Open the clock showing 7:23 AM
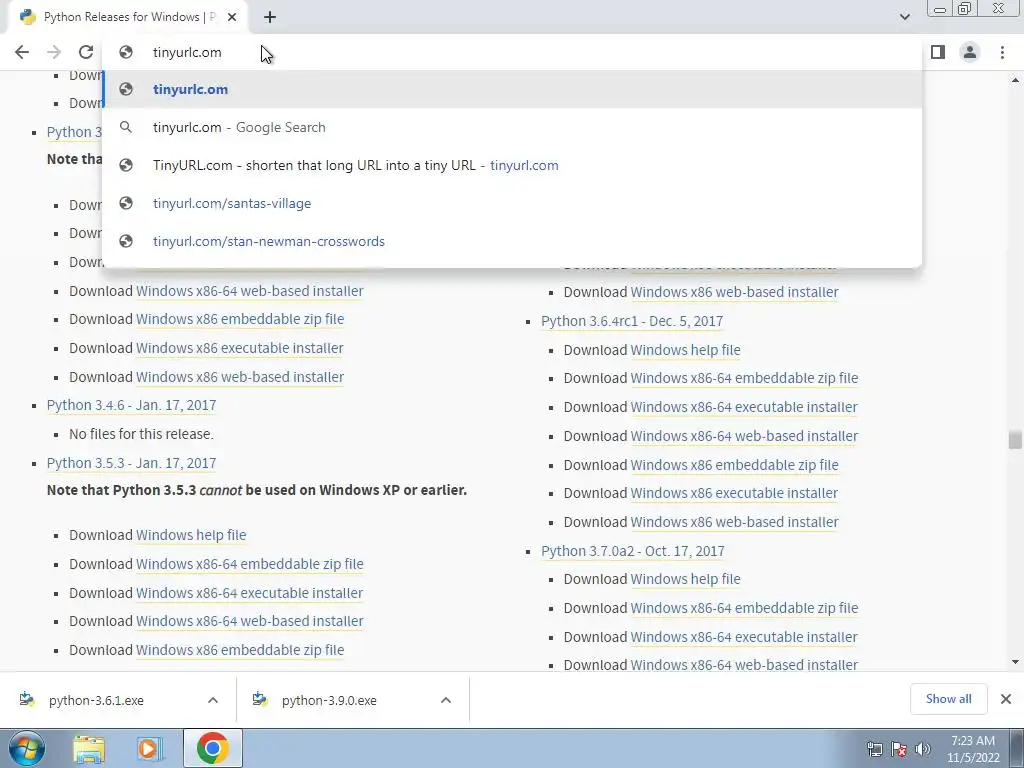This screenshot has width=1024, height=768. [973, 749]
